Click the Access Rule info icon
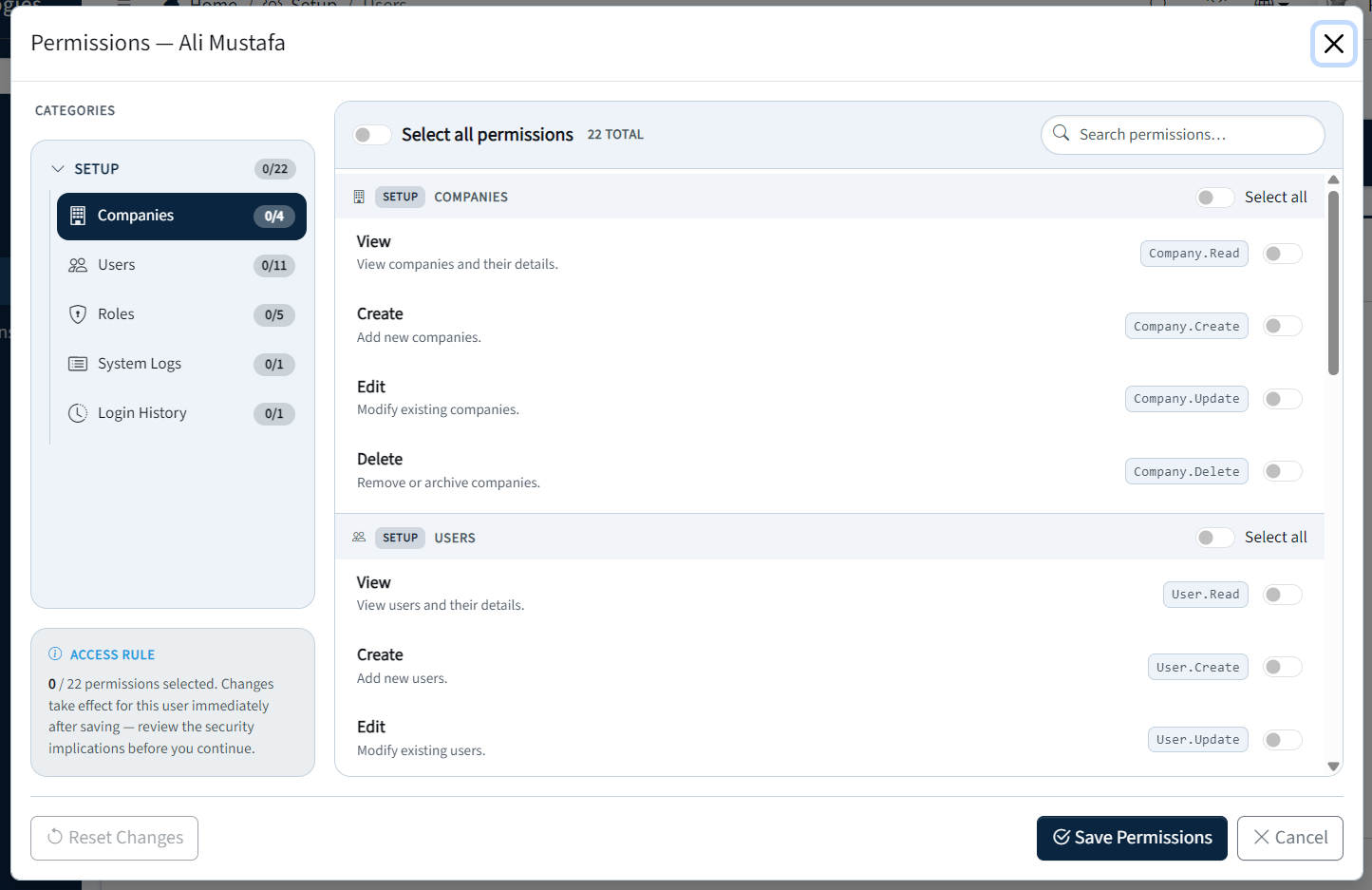This screenshot has height=890, width=1372. [55, 653]
